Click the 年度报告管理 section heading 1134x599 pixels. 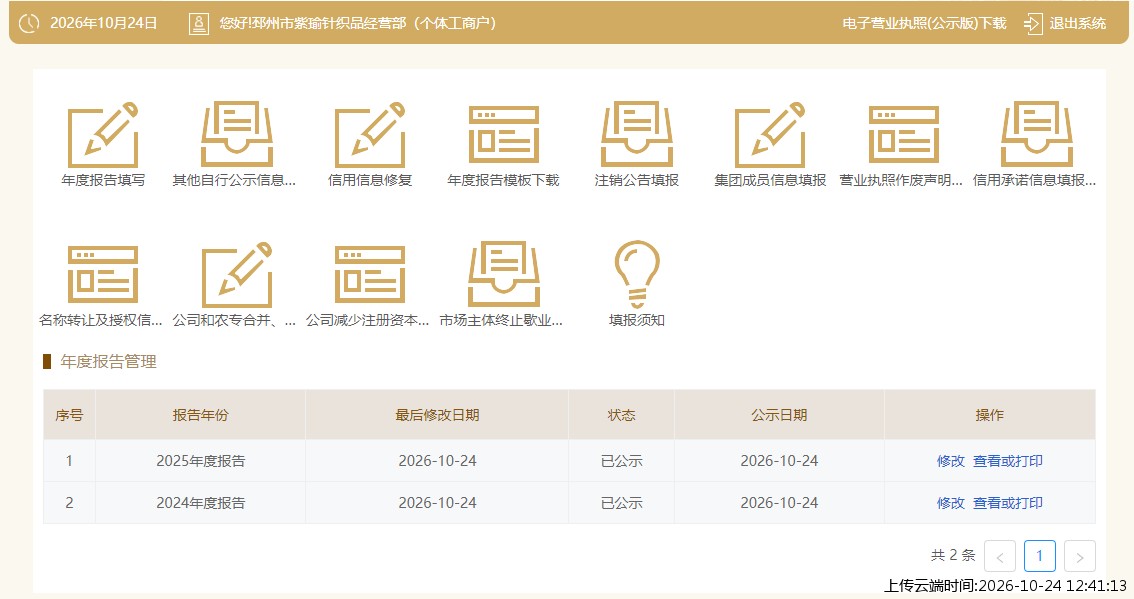pos(108,362)
